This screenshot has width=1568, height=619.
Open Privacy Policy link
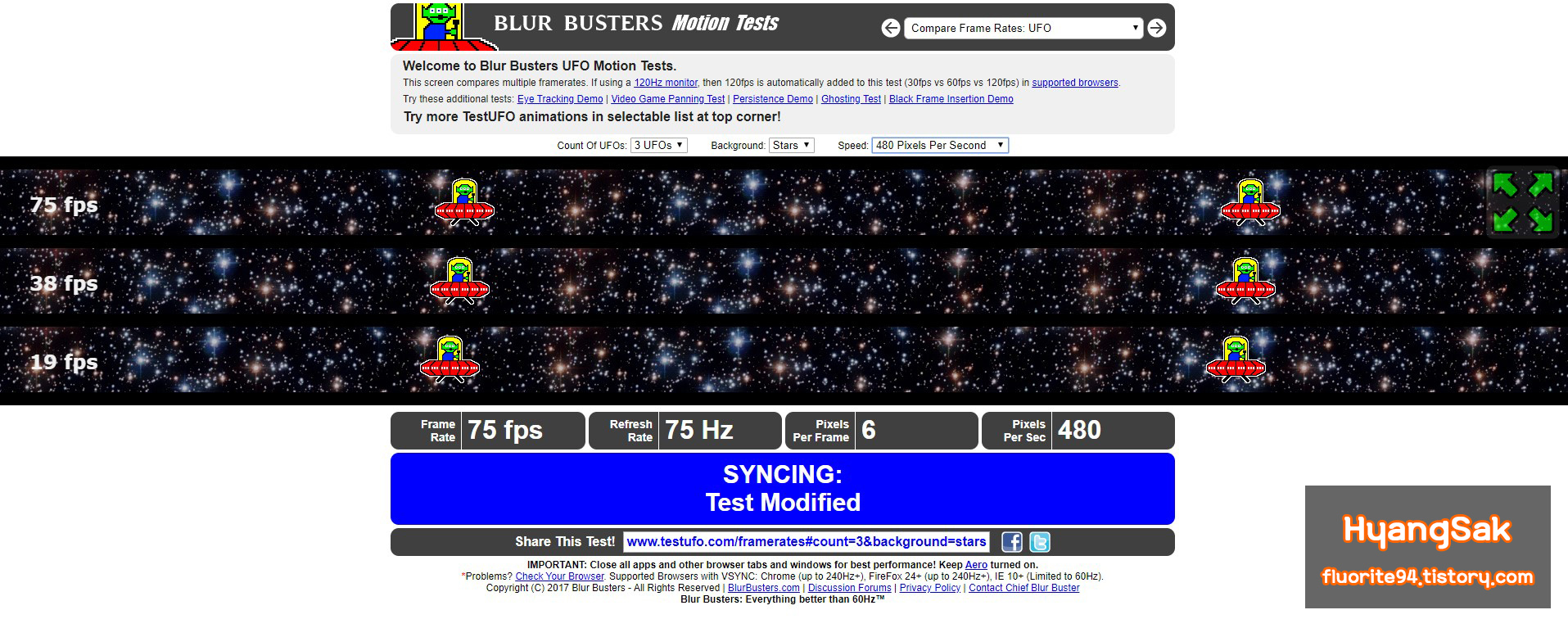[929, 588]
